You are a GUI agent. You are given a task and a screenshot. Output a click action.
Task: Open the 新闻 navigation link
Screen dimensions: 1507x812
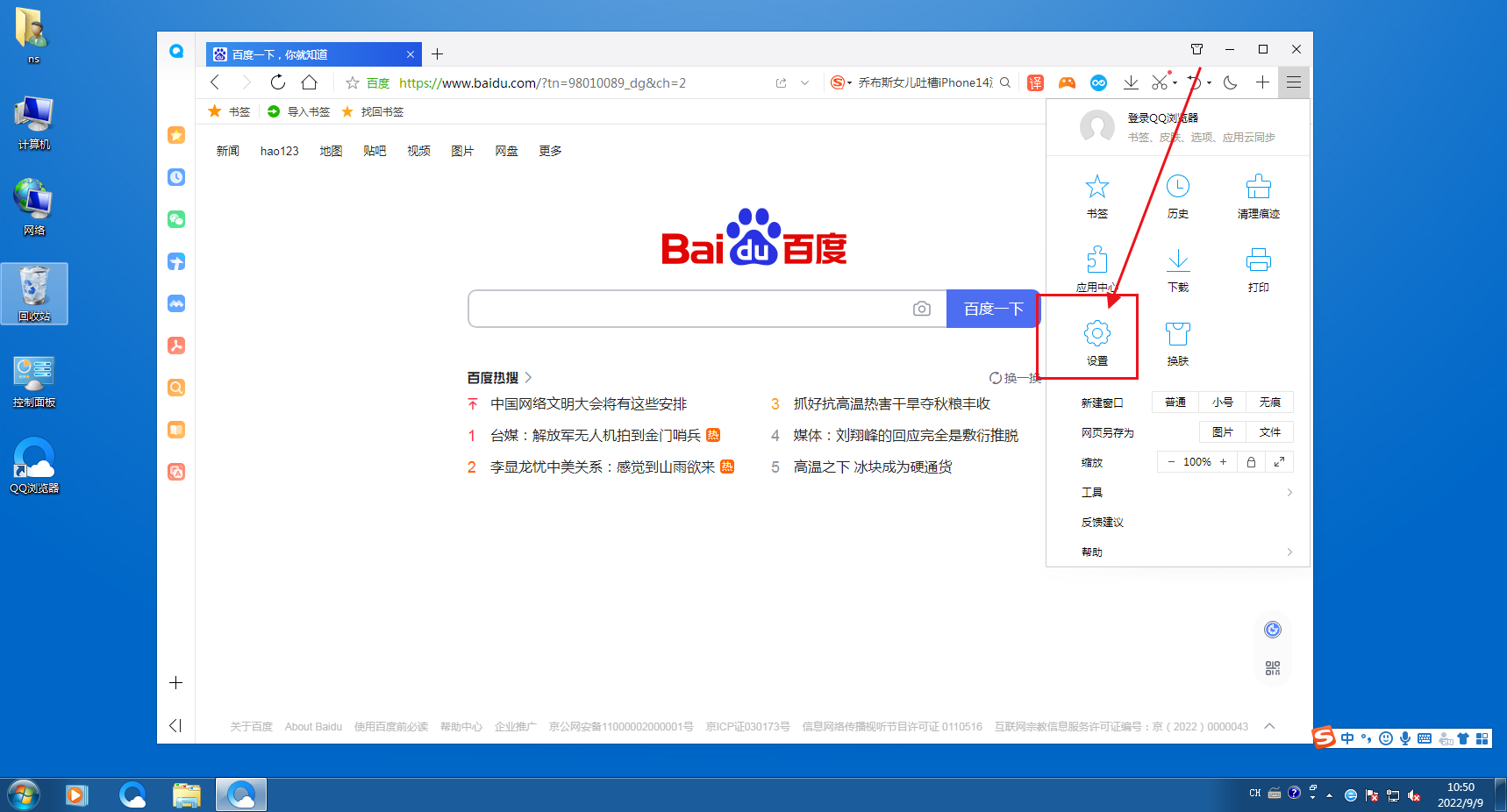[228, 151]
